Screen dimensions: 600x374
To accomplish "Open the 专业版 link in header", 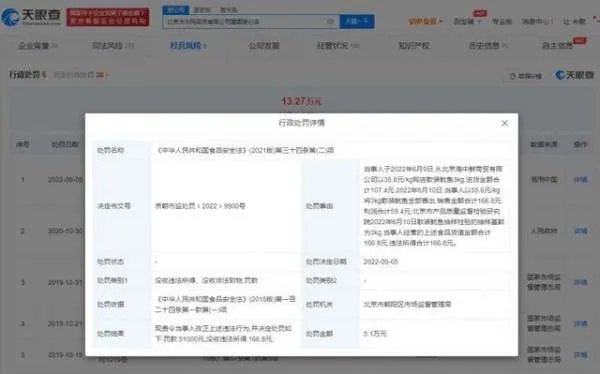I will point(502,21).
